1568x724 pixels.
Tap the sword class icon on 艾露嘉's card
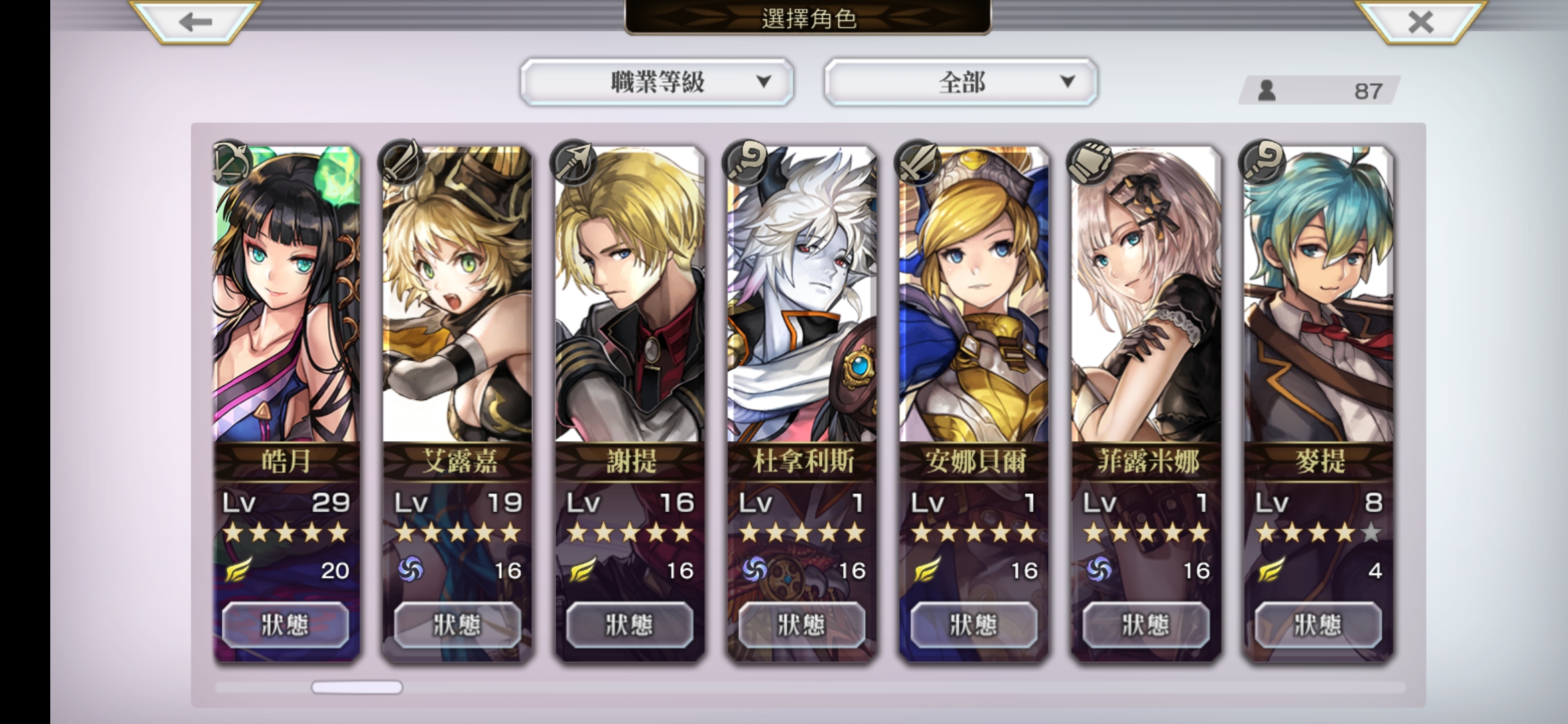point(401,162)
